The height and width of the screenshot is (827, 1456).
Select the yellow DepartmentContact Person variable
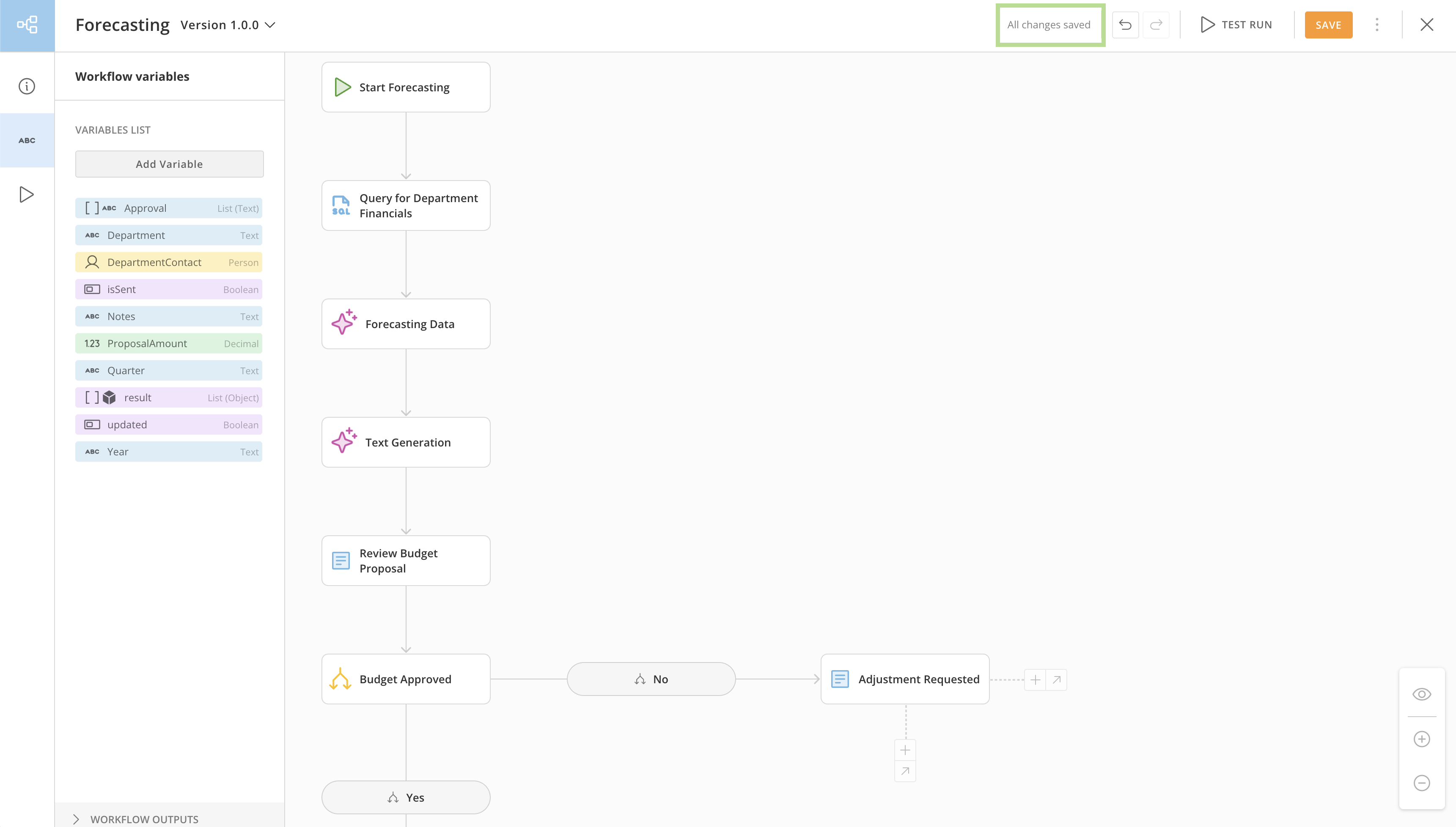tap(169, 263)
